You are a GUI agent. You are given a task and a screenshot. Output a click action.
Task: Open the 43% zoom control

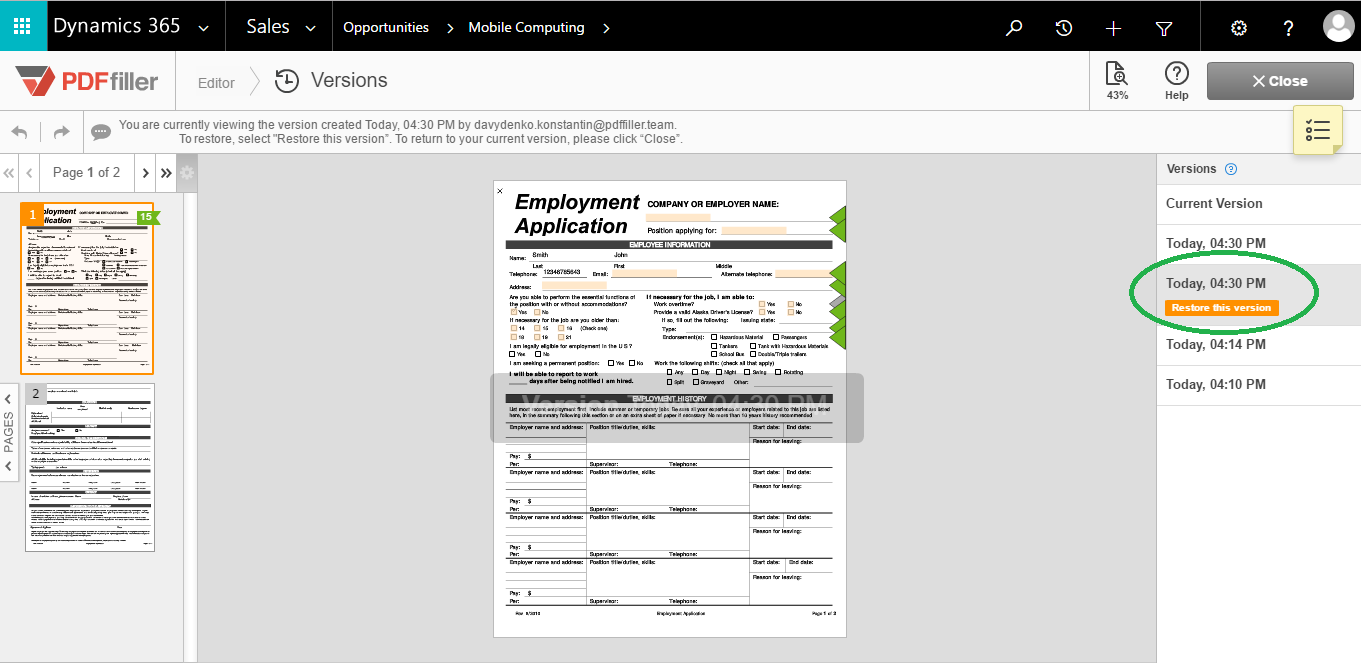coord(1117,81)
